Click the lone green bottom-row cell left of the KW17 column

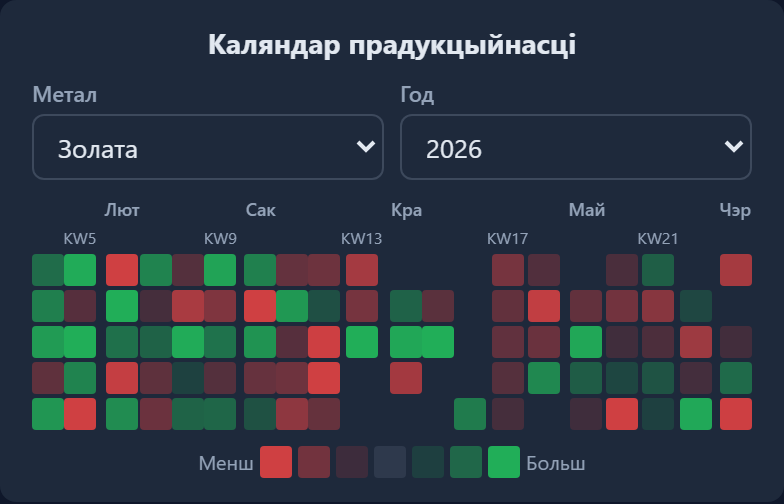470,414
